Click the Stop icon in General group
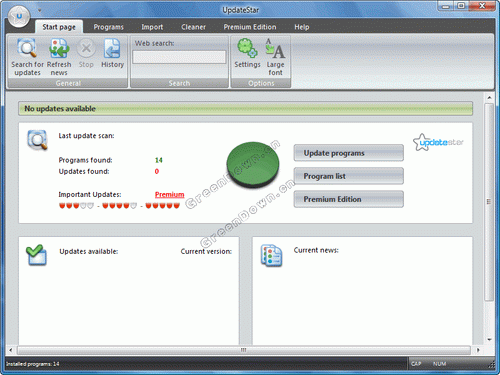 tap(86, 48)
